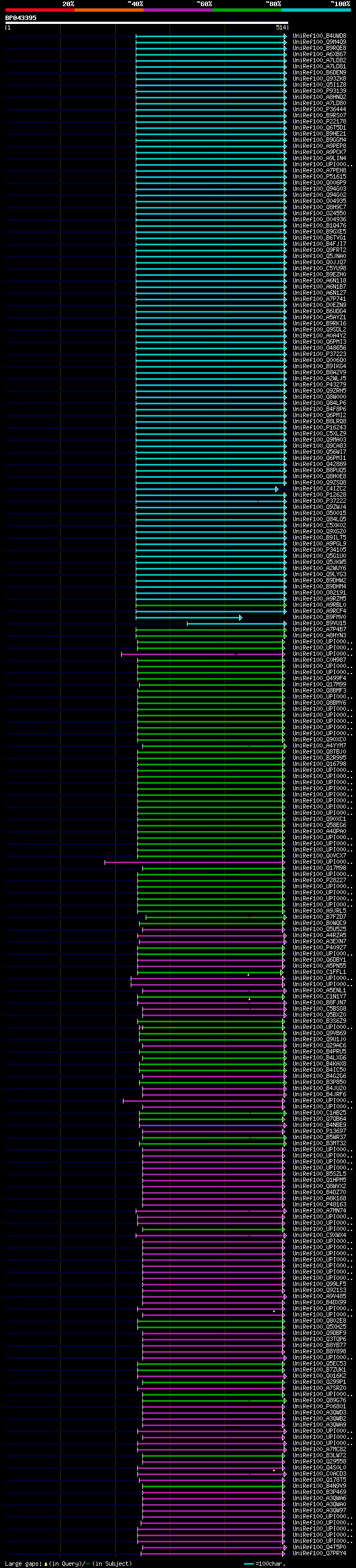Select the UniRef100_Q006P9 label
This screenshot has width=356, height=1568.
pos(319,182)
